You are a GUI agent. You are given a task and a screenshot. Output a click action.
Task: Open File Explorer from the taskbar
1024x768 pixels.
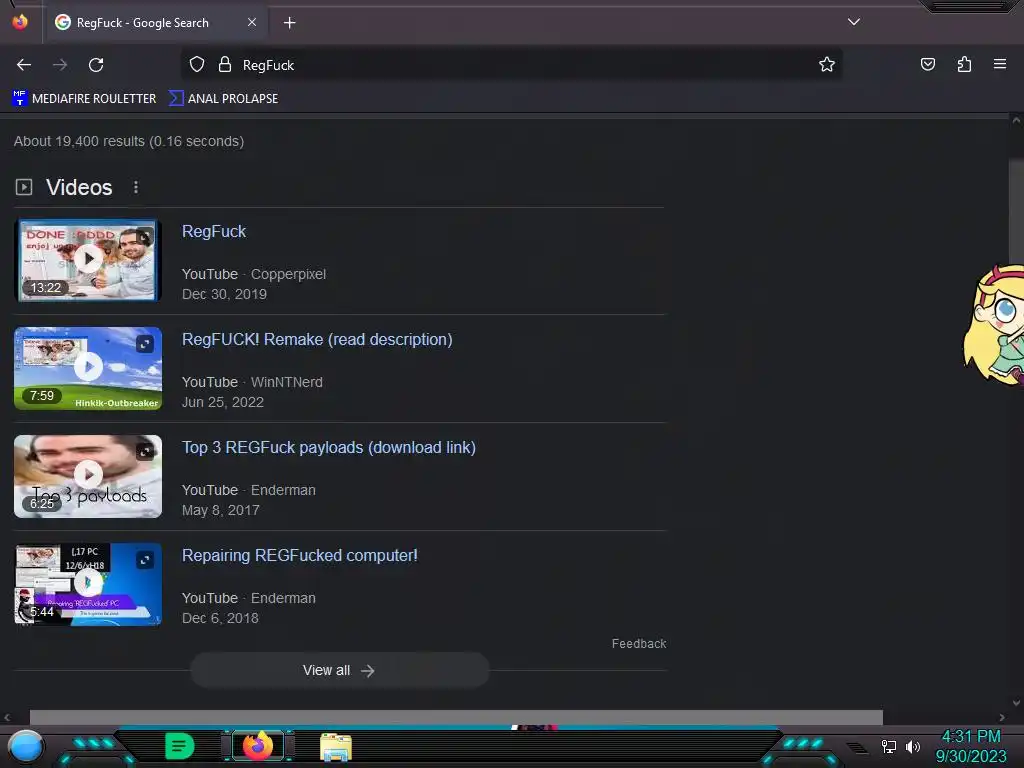336,746
